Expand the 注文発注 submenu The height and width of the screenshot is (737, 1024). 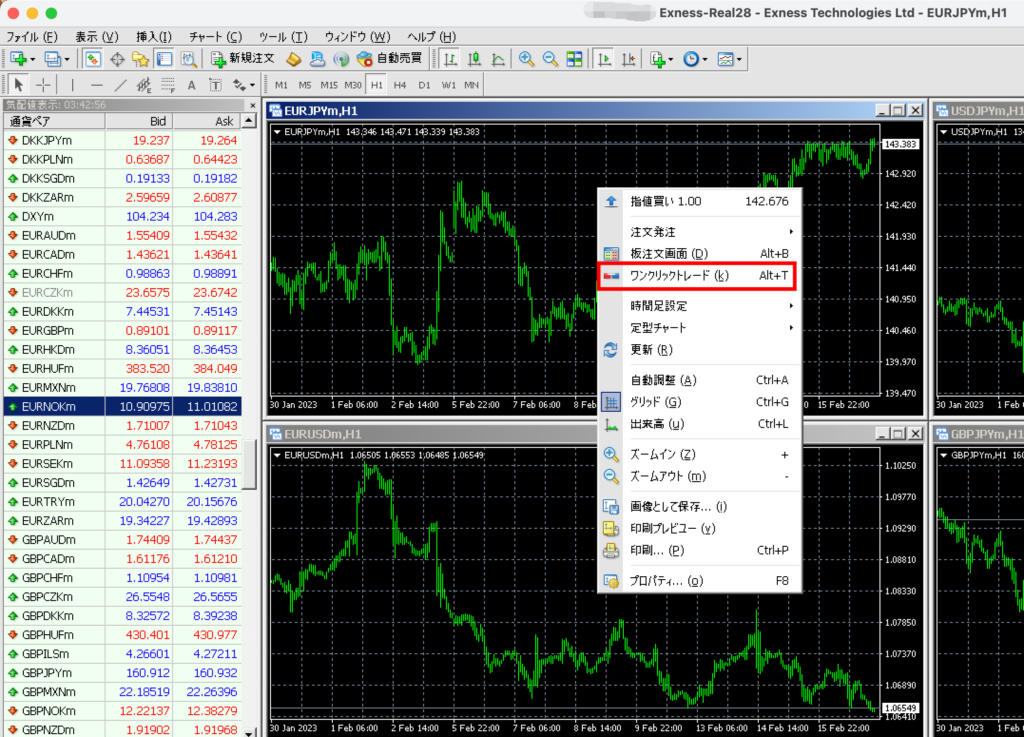pyautogui.click(x=699, y=232)
